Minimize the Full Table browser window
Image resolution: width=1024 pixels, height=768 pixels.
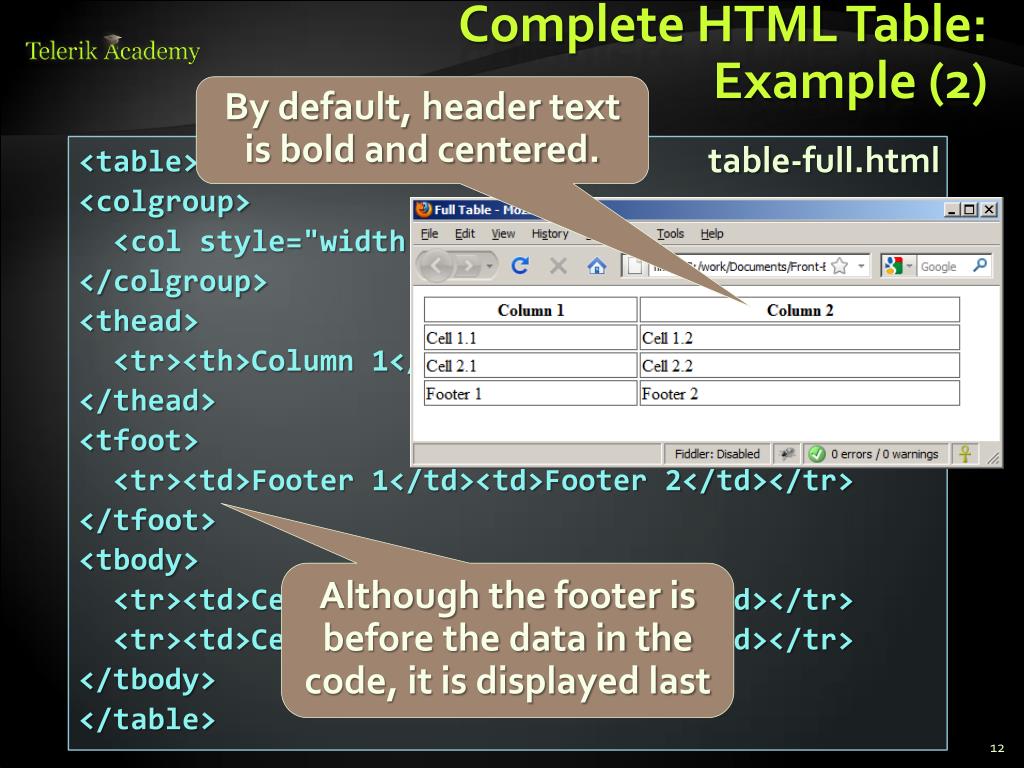tap(952, 210)
